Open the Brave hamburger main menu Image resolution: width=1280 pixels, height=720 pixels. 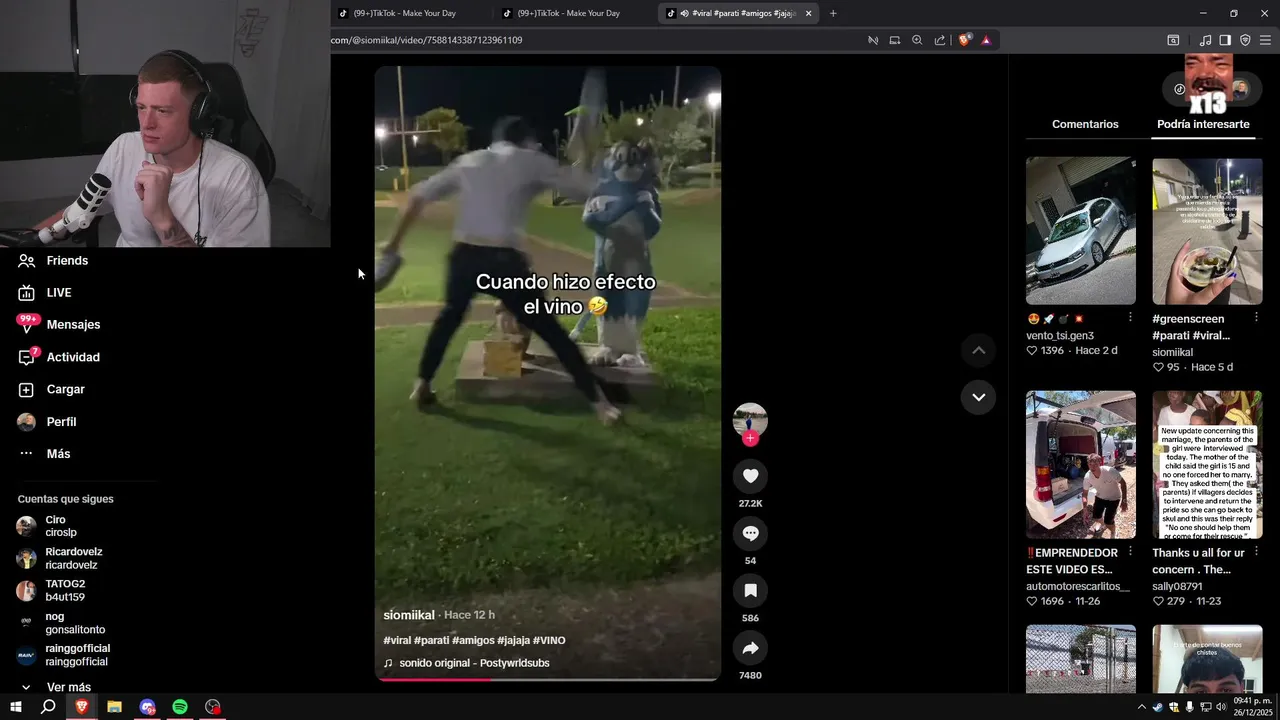pyautogui.click(x=1265, y=40)
